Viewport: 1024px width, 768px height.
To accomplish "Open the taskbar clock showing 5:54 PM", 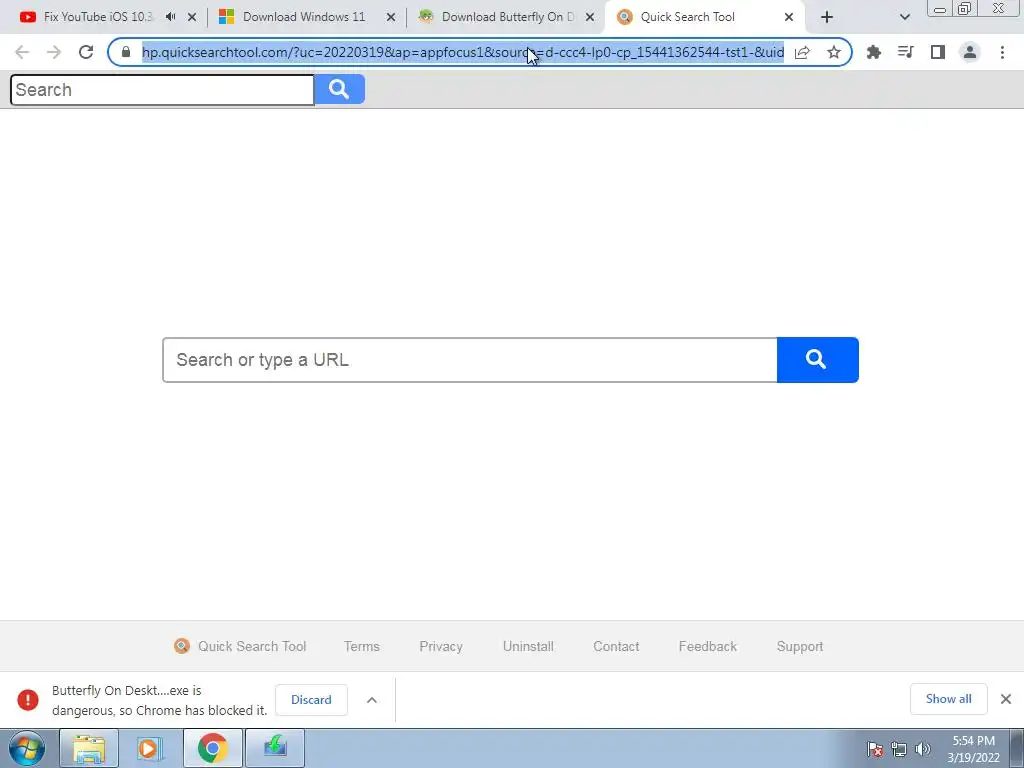I will click(x=973, y=749).
